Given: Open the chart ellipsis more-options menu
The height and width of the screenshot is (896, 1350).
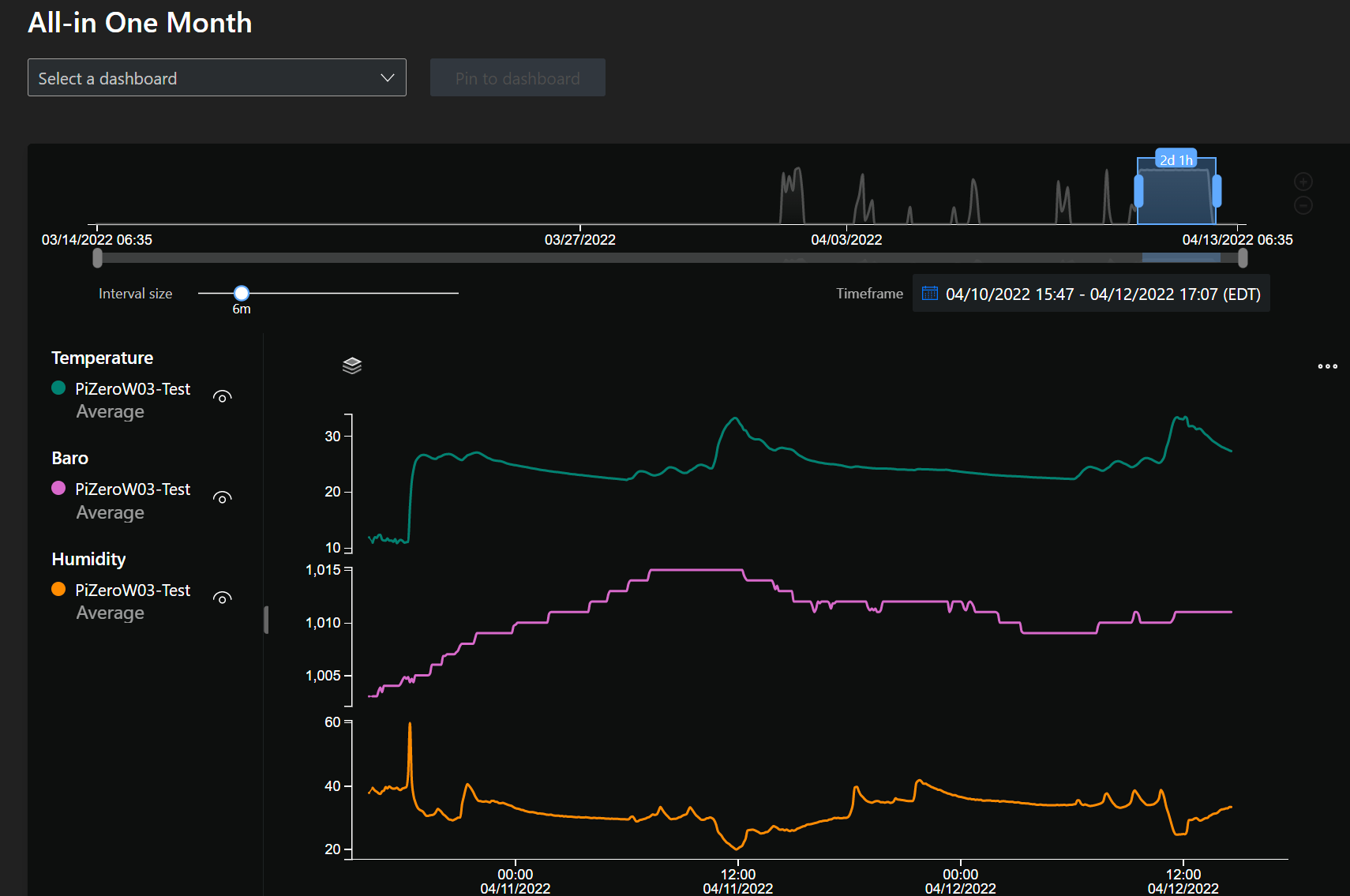Looking at the screenshot, I should pyautogui.click(x=1327, y=366).
